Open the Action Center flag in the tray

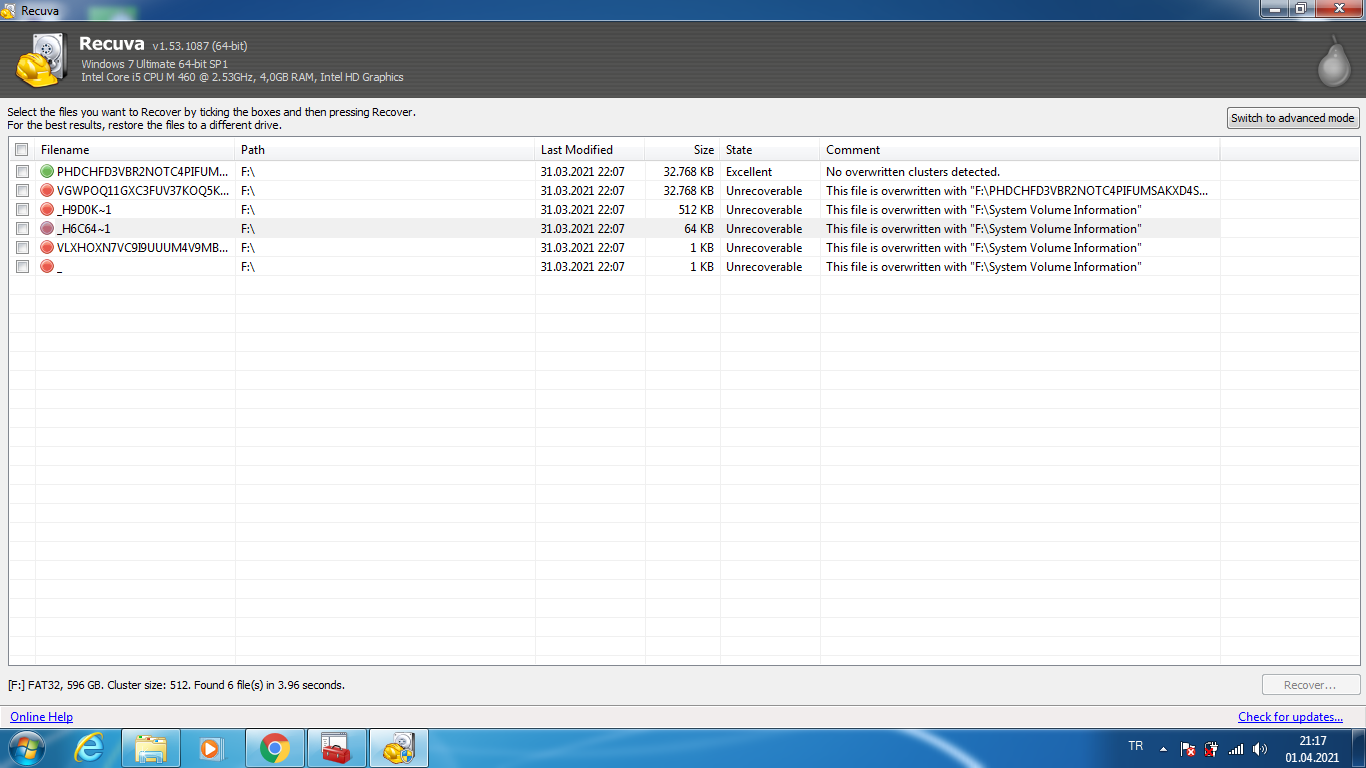1188,748
